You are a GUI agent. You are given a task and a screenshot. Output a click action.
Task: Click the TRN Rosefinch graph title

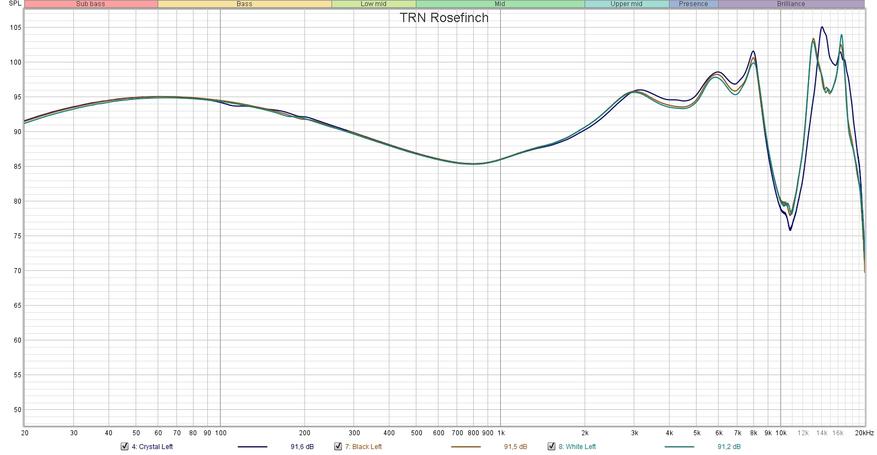(444, 18)
